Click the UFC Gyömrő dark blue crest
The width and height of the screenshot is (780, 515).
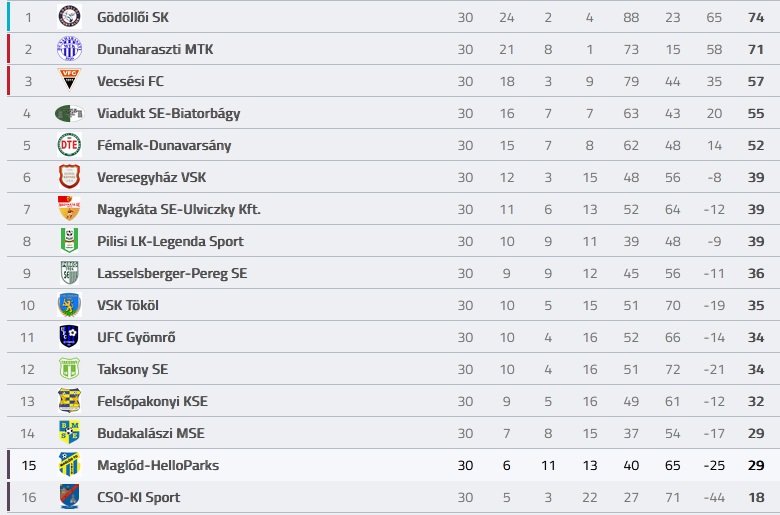pos(69,336)
